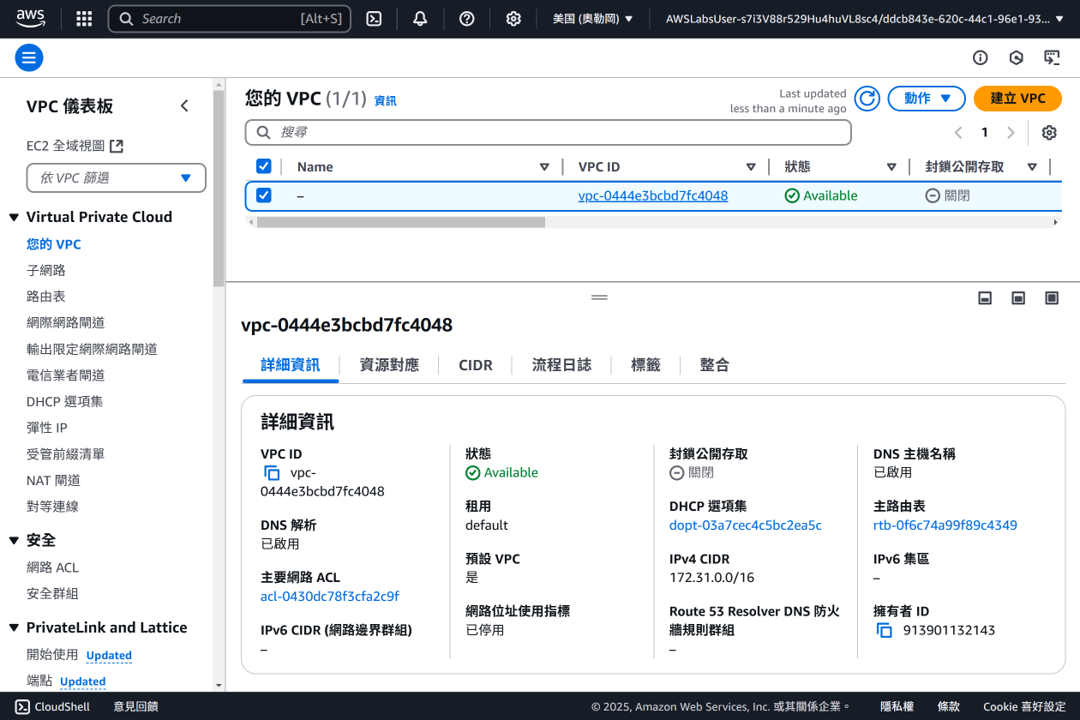1080x720 pixels.
Task: Switch to the 流程日誌 tab
Action: (561, 365)
